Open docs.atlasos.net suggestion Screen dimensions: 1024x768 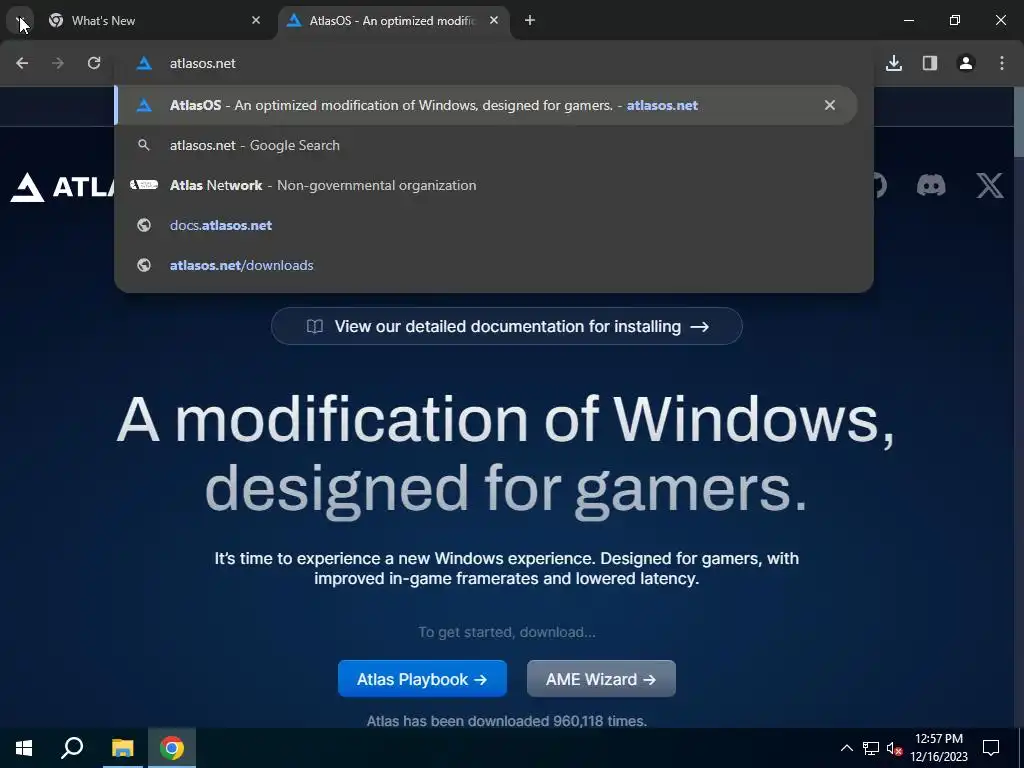point(486,225)
